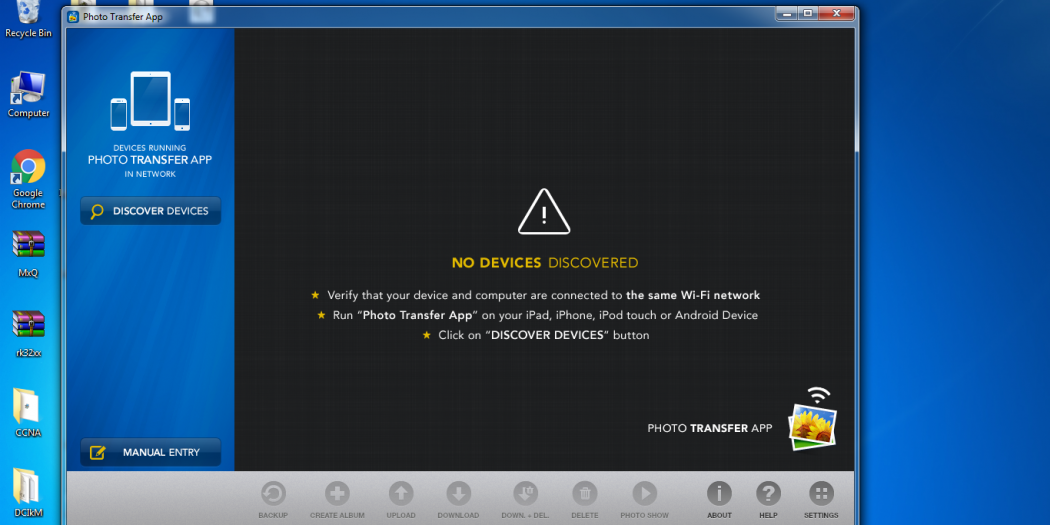Click the Create Album plus icon

tap(338, 494)
